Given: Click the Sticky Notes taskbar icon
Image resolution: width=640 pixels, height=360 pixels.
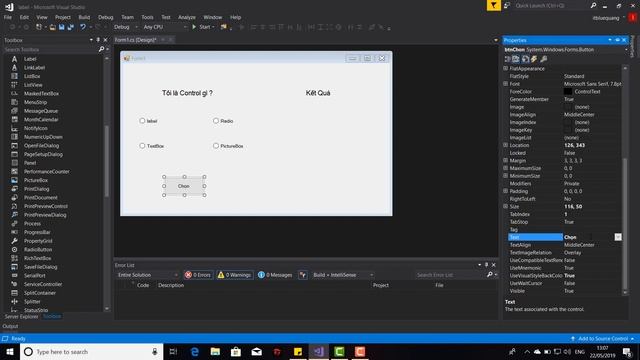Looking at the screenshot, I should [x=298, y=352].
